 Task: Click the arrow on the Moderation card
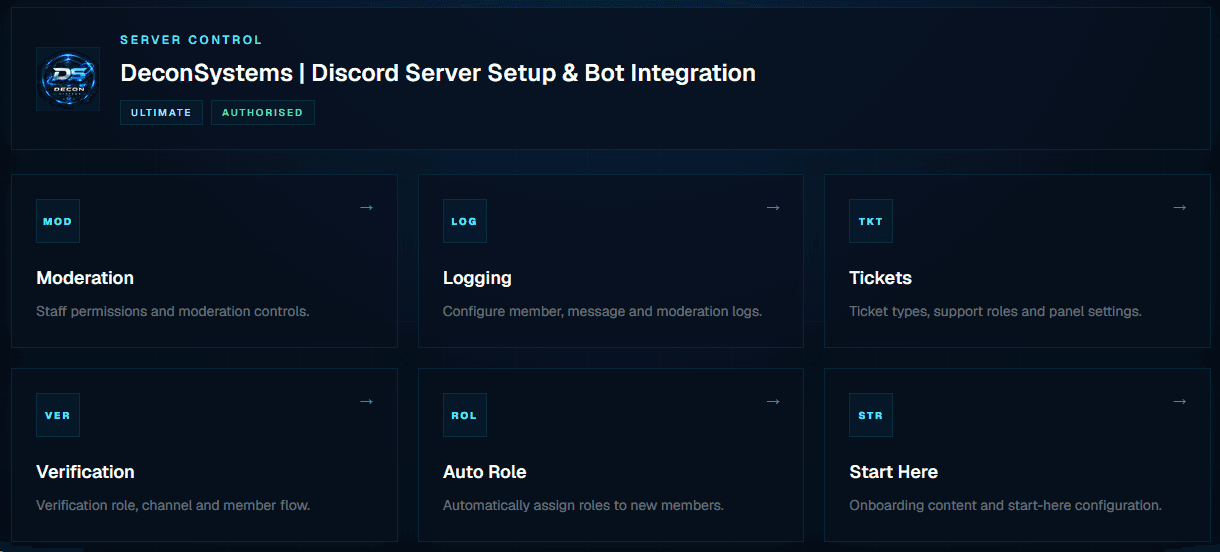coord(366,207)
